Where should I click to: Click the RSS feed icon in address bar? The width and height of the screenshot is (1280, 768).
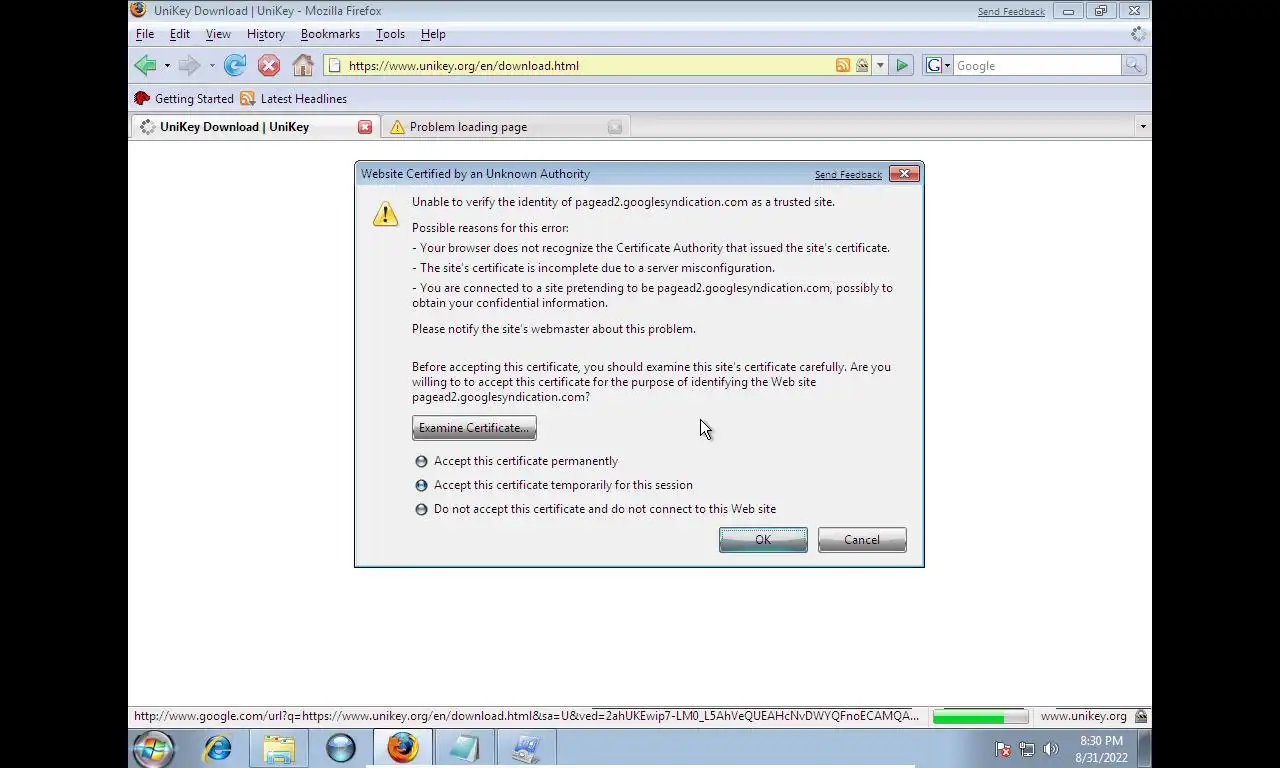click(x=843, y=66)
